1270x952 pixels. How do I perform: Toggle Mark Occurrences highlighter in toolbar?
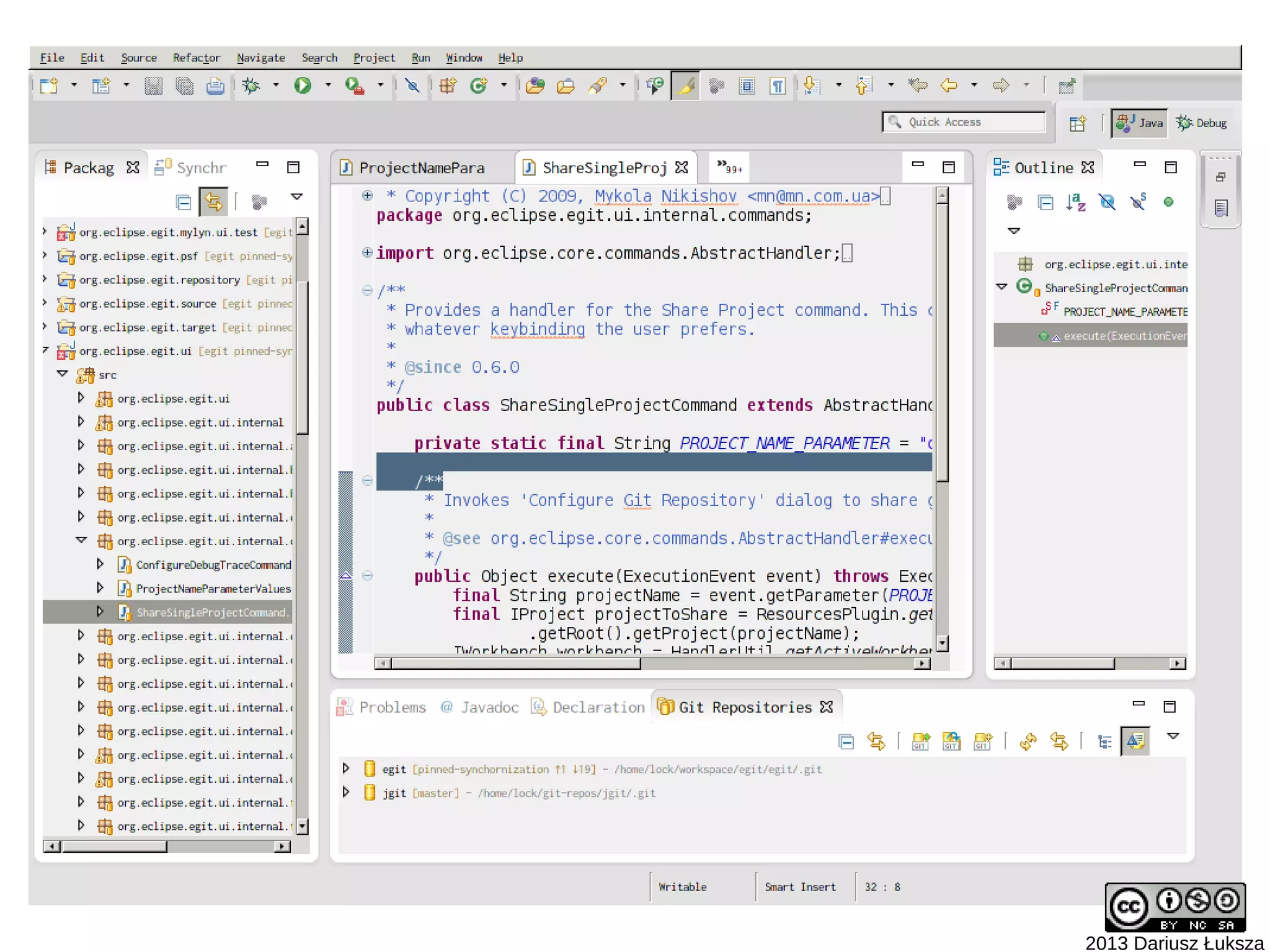[686, 86]
